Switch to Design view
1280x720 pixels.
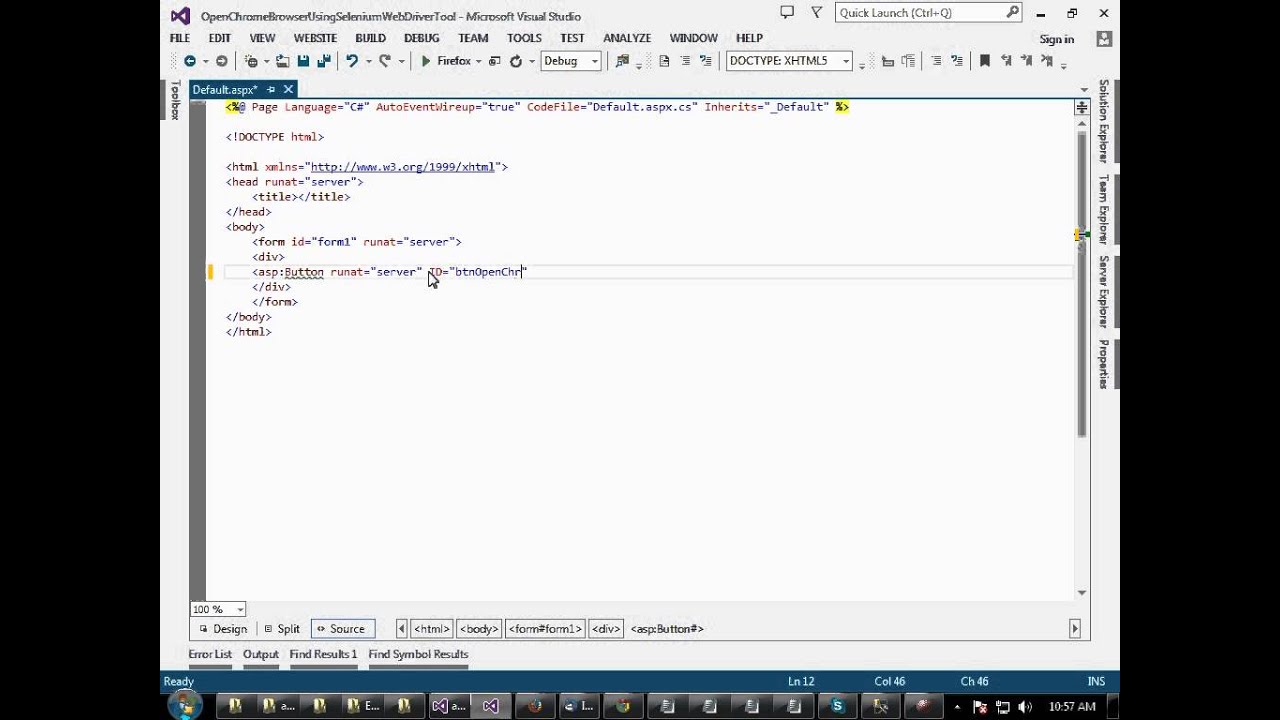pyautogui.click(x=223, y=629)
